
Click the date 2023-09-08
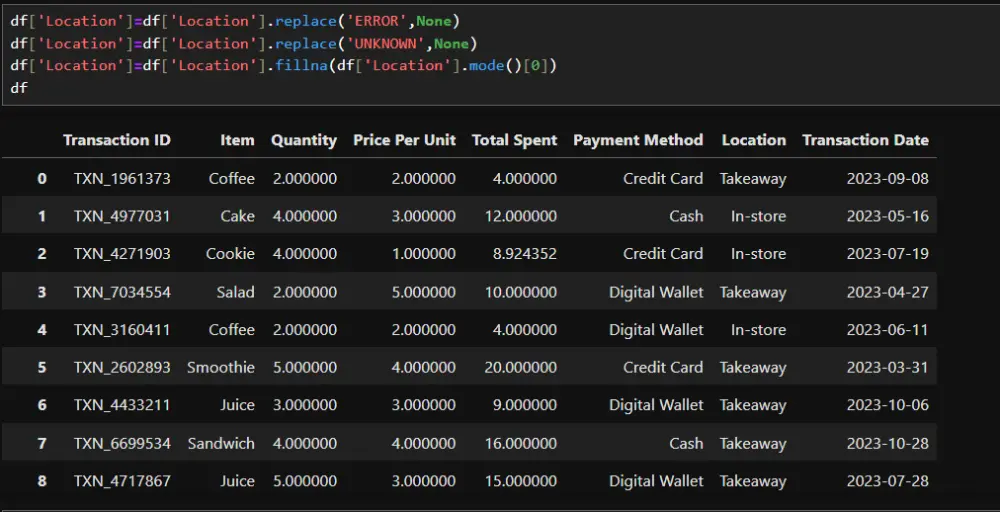(887, 179)
